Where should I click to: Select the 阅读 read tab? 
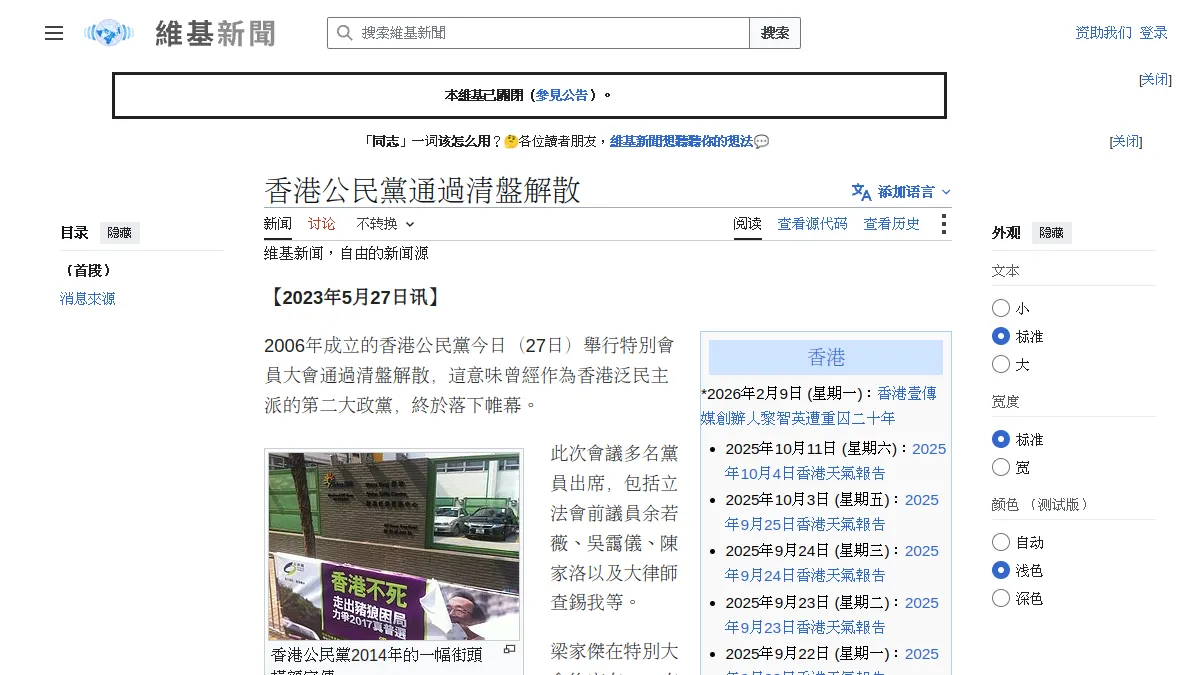point(747,224)
